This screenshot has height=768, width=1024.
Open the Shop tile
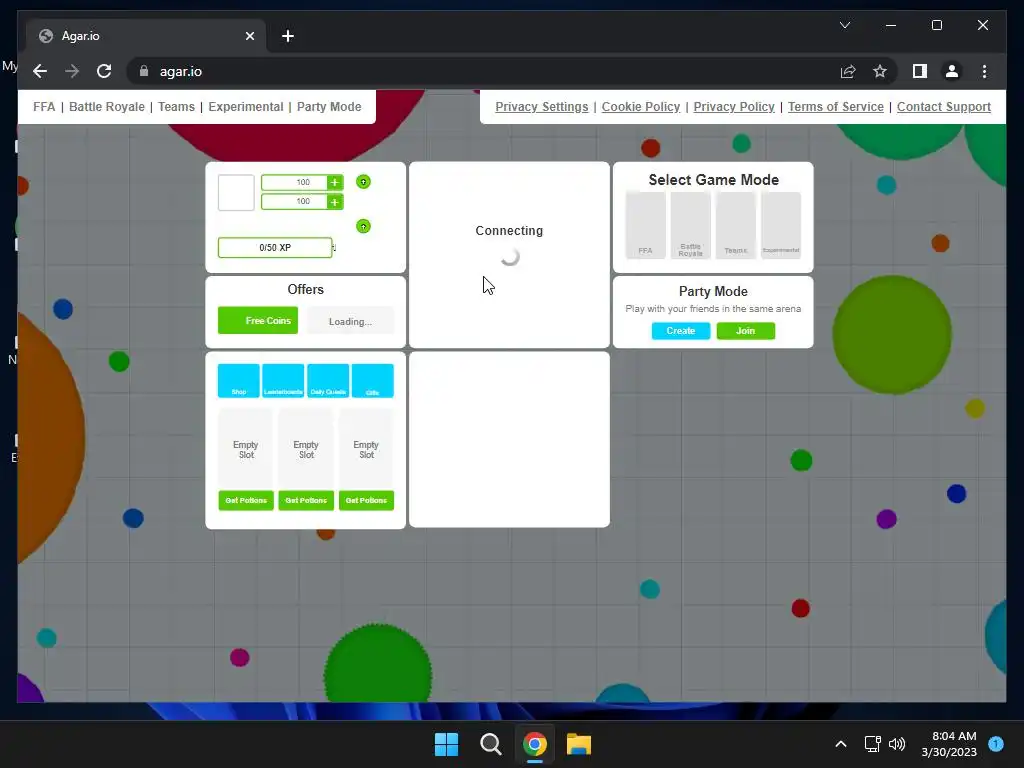point(238,381)
